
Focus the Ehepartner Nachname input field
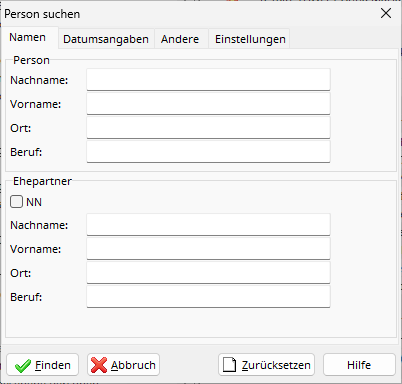click(x=208, y=225)
